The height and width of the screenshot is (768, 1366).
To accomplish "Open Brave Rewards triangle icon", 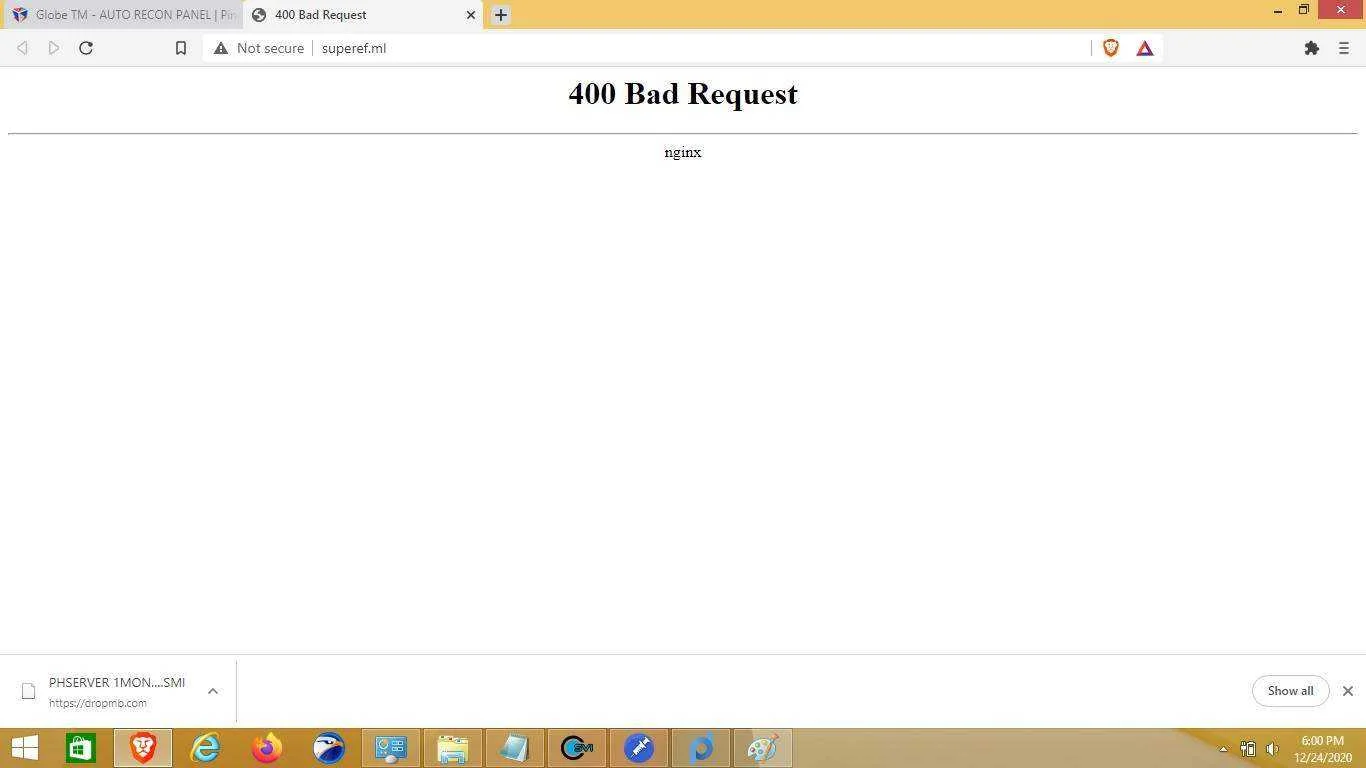I will click(x=1145, y=48).
